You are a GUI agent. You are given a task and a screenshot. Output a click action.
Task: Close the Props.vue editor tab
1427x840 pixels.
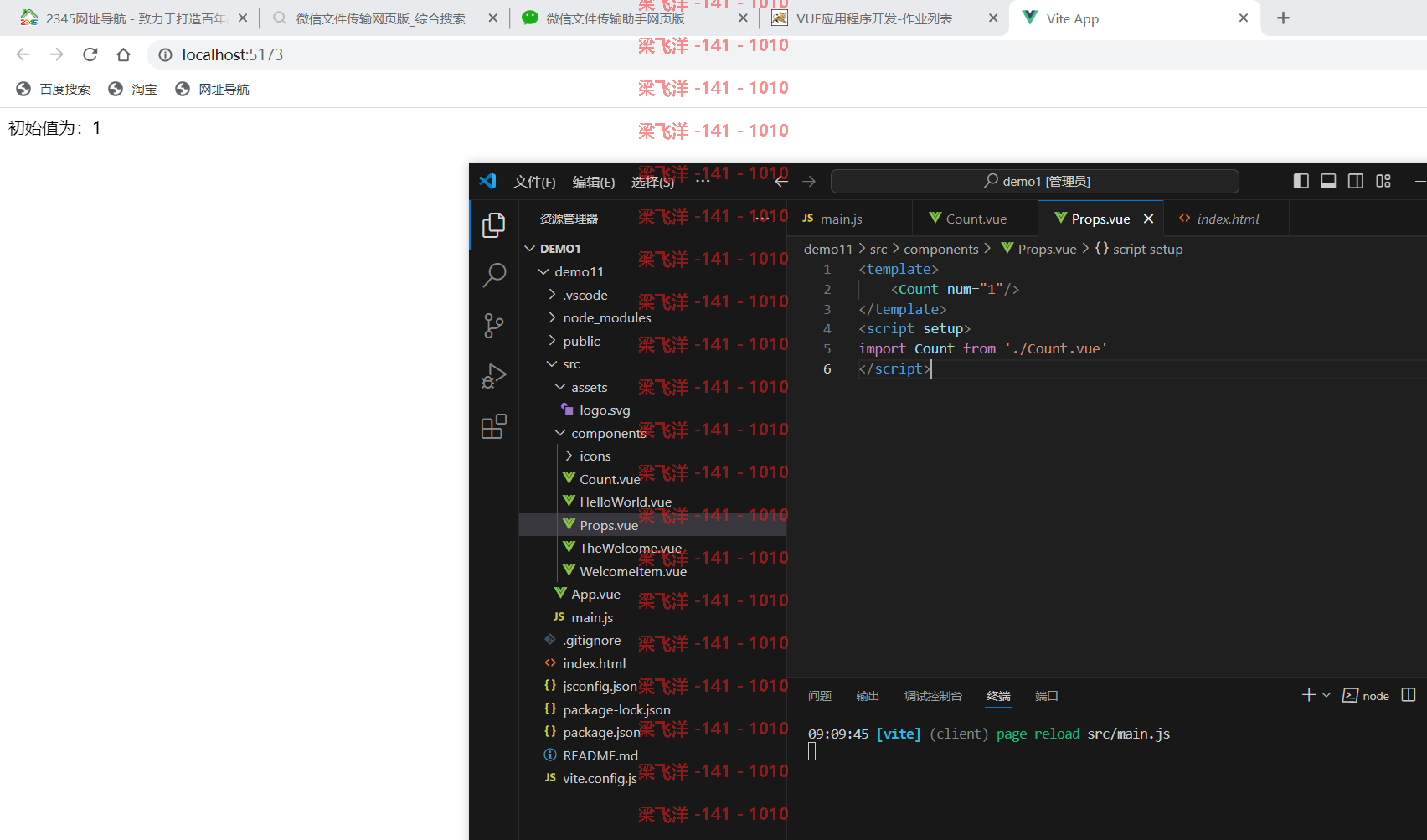click(1149, 219)
